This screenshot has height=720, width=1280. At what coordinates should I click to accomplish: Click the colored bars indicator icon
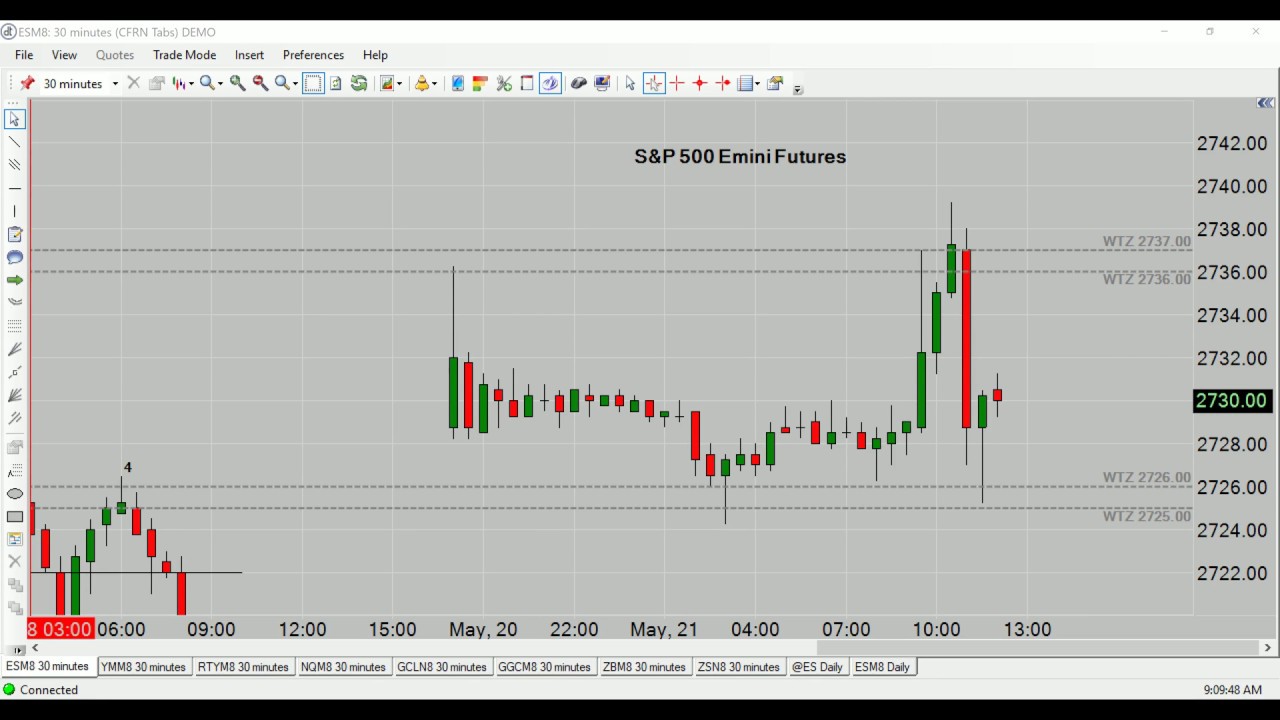(480, 84)
